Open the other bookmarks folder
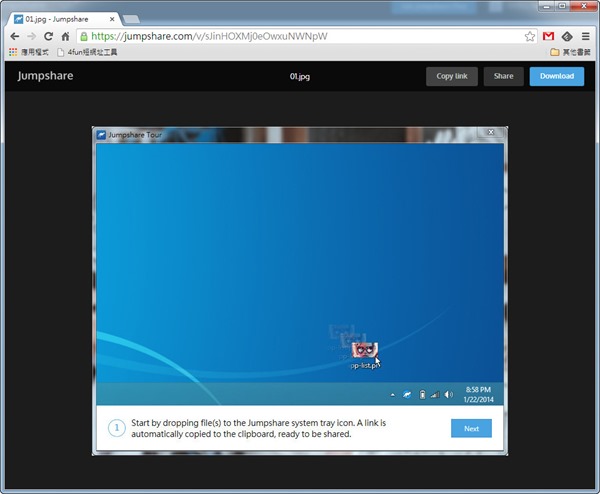The image size is (600, 494). 570,52
